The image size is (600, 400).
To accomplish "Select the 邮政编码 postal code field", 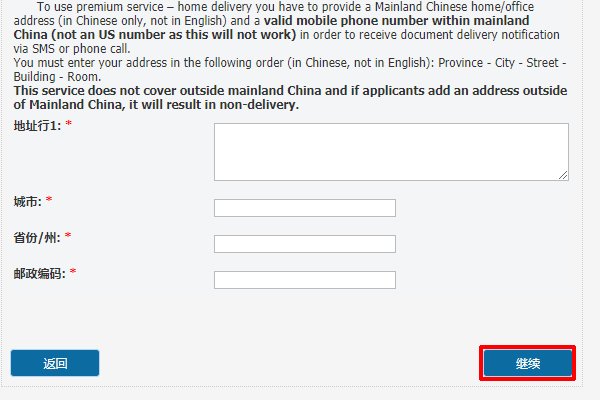I will 305,280.
